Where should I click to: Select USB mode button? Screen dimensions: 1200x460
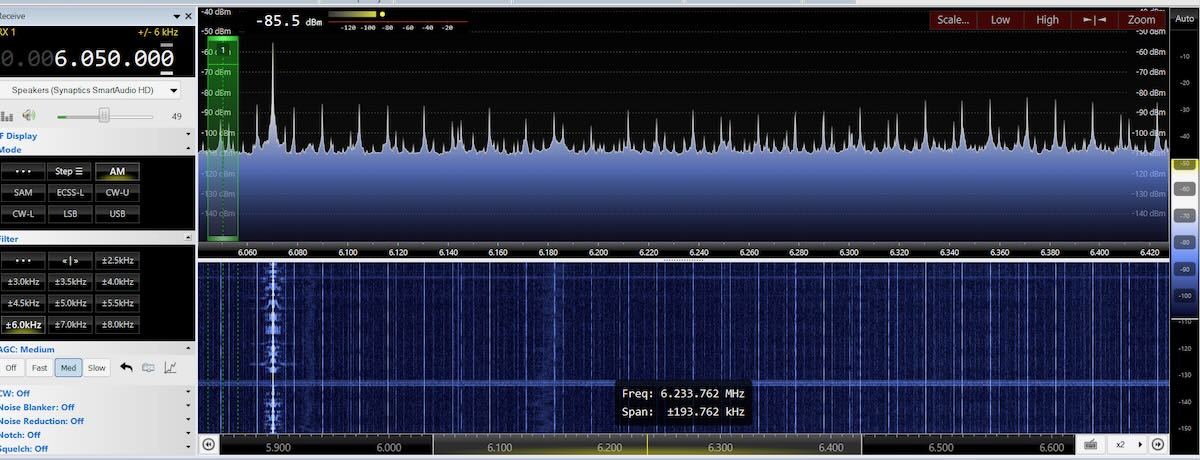coord(117,214)
